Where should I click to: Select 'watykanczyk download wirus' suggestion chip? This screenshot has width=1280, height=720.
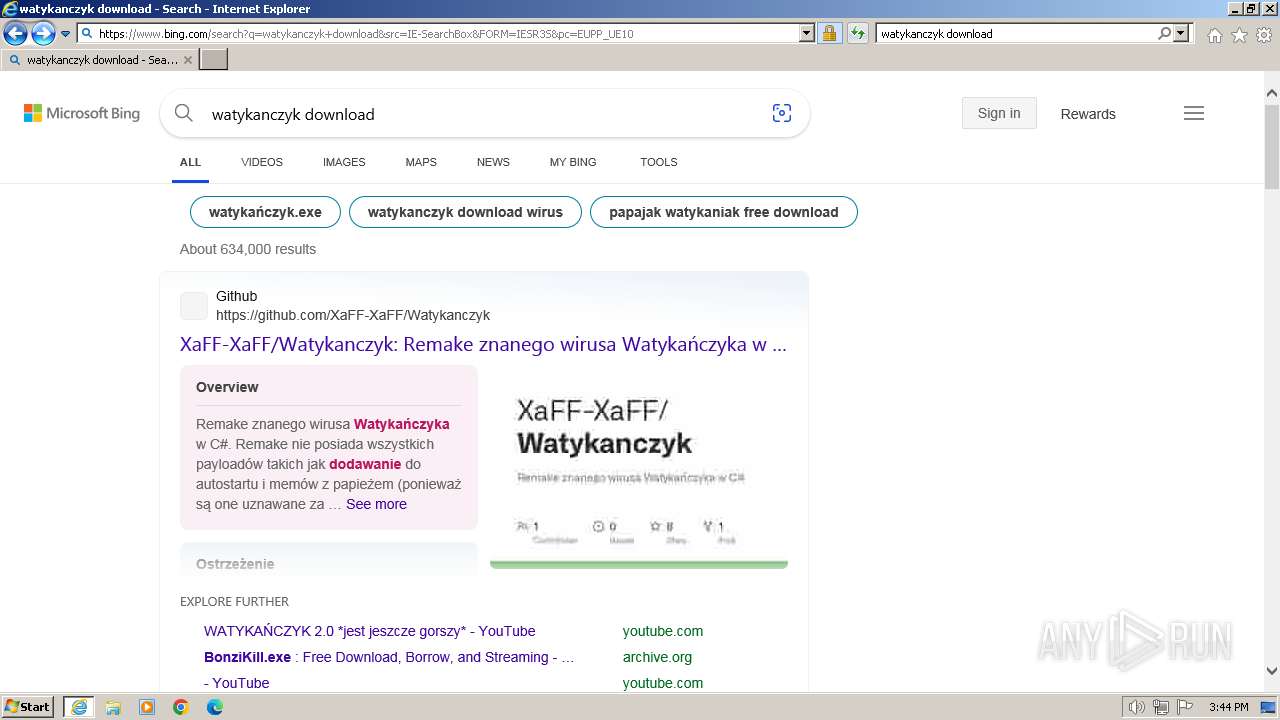(x=465, y=212)
